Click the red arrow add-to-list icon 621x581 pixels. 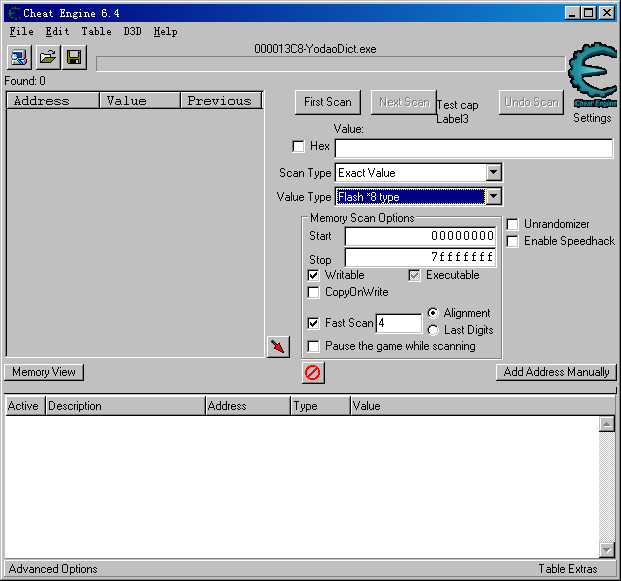(x=278, y=347)
